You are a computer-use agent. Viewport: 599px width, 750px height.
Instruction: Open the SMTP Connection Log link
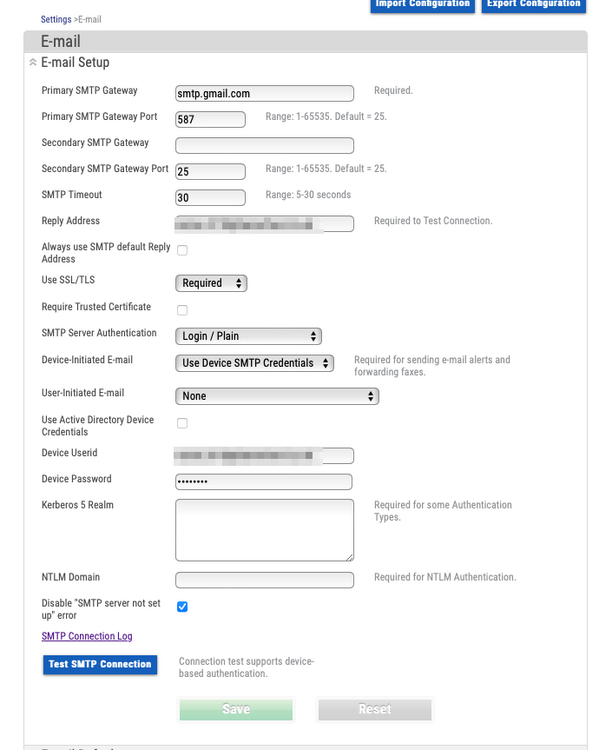click(x=87, y=636)
